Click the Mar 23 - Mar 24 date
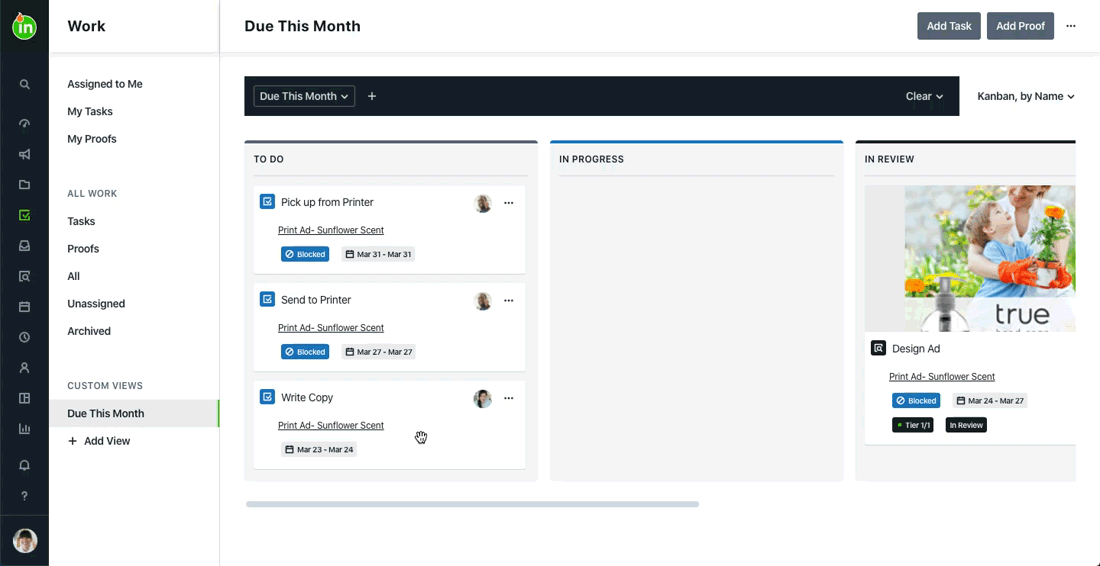Viewport: 1100px width, 566px height. 319,449
